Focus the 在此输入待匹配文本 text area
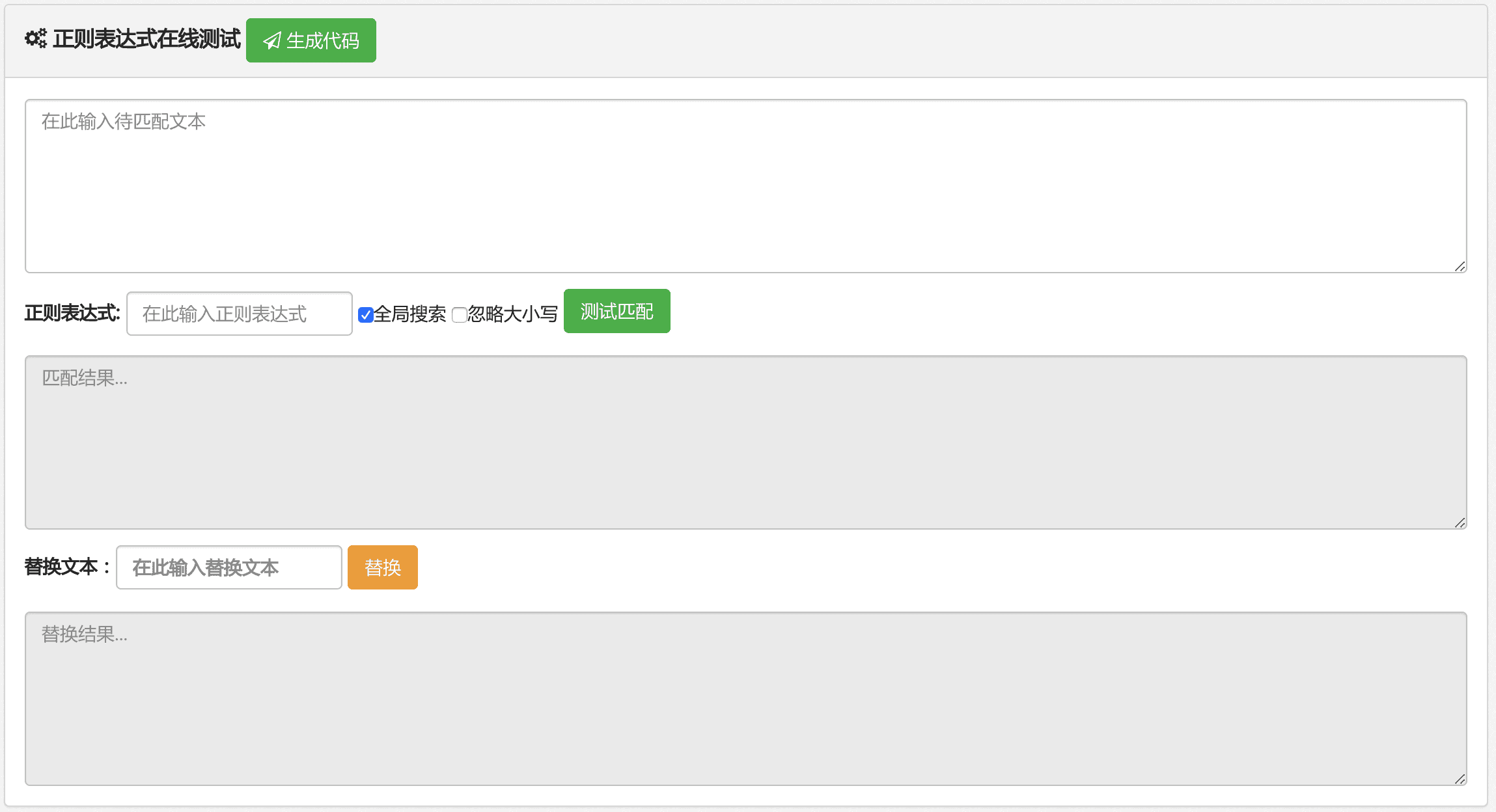This screenshot has width=1496, height=812. click(745, 186)
